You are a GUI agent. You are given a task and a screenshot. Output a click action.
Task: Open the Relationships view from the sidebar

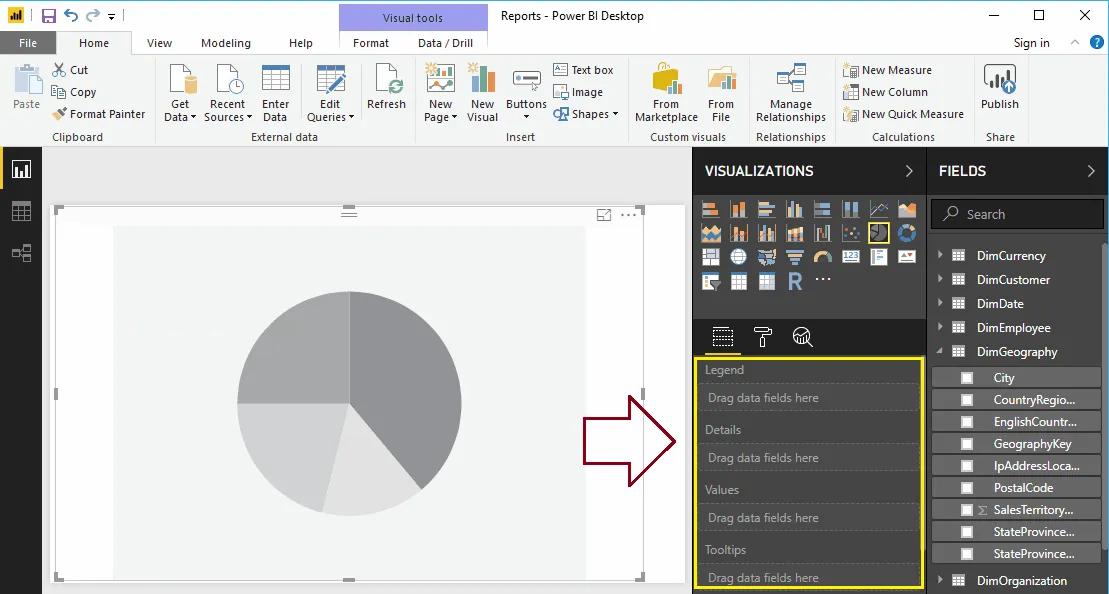click(x=21, y=253)
